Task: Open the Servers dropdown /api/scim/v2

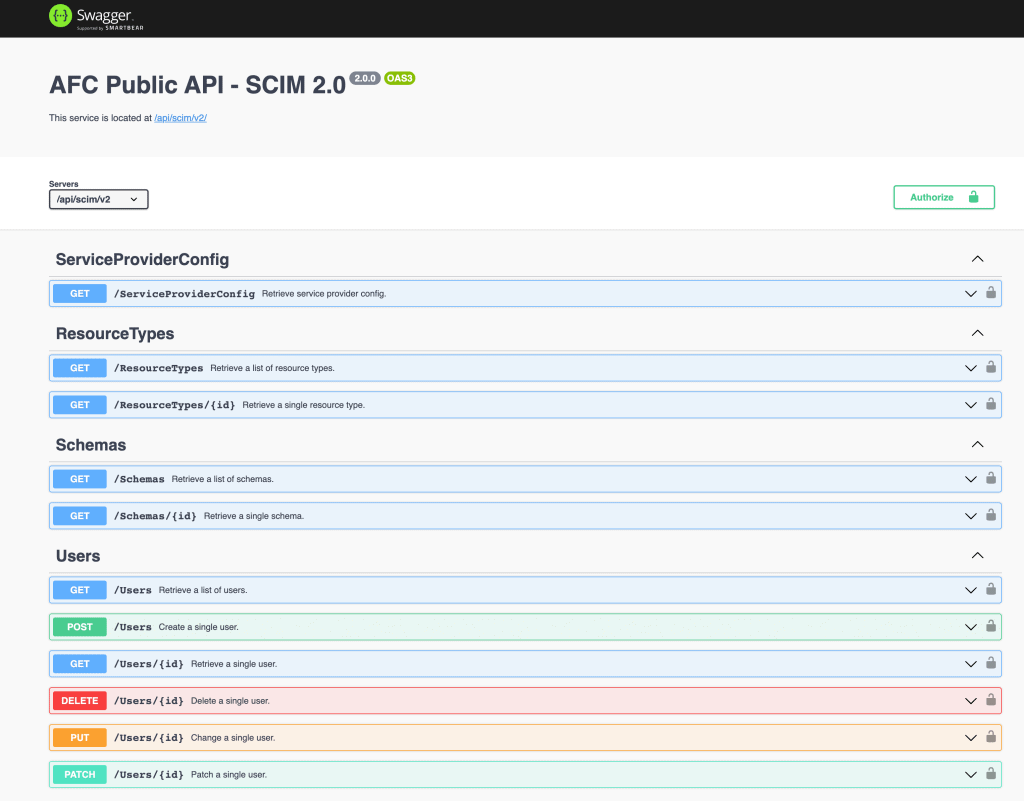Action: click(x=99, y=199)
